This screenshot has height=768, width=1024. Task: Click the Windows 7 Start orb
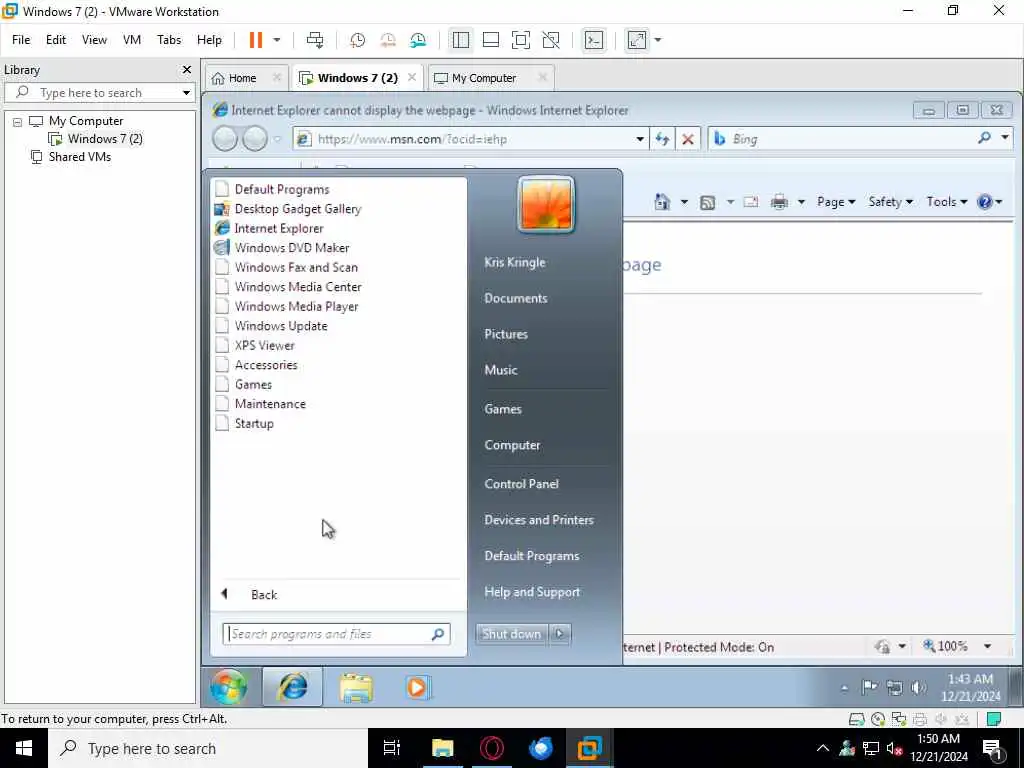click(229, 687)
